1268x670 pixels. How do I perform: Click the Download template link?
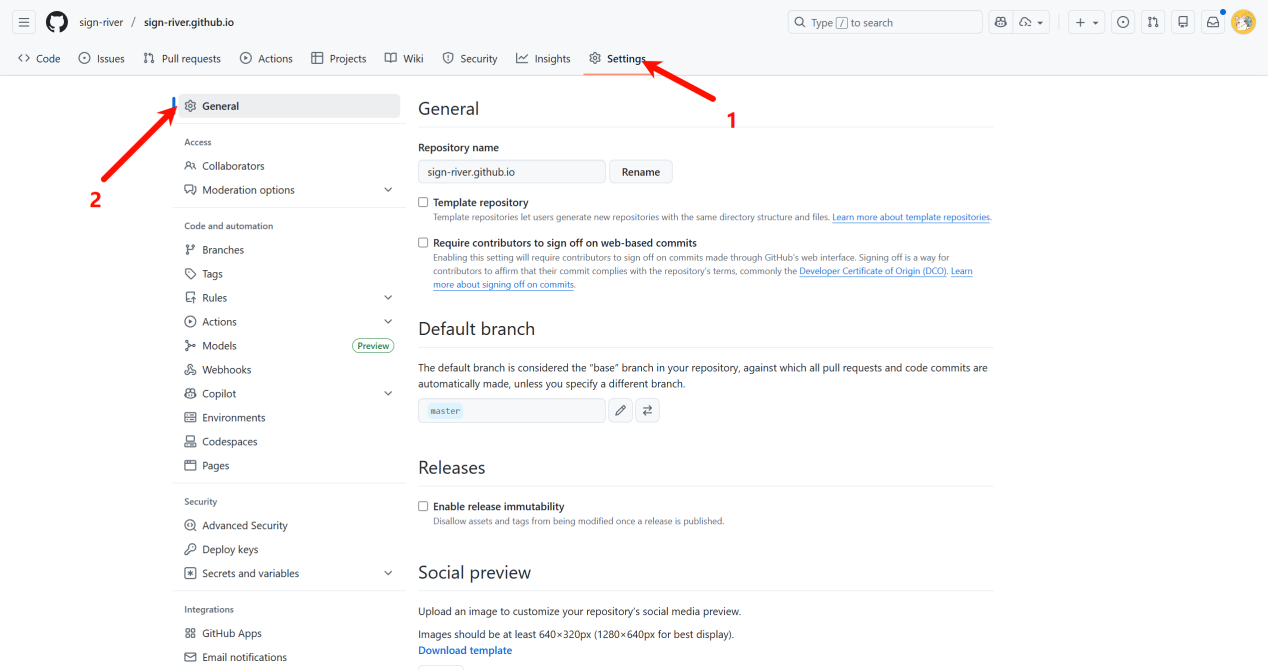[465, 651]
